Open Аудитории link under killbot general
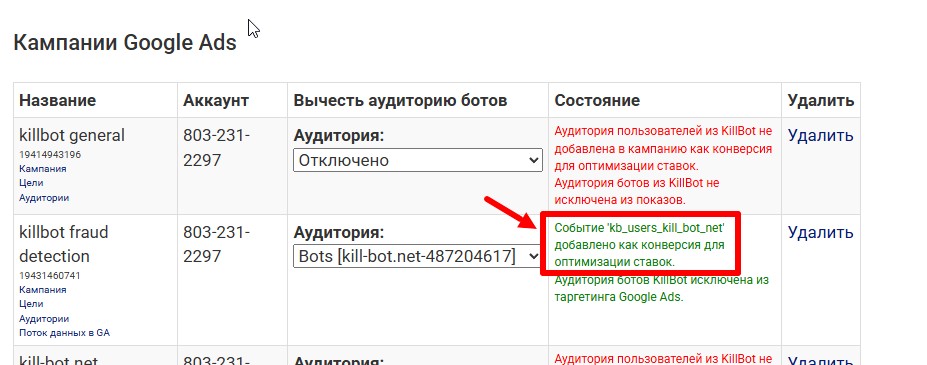Screen dimensions: 927x365 (x=44, y=198)
